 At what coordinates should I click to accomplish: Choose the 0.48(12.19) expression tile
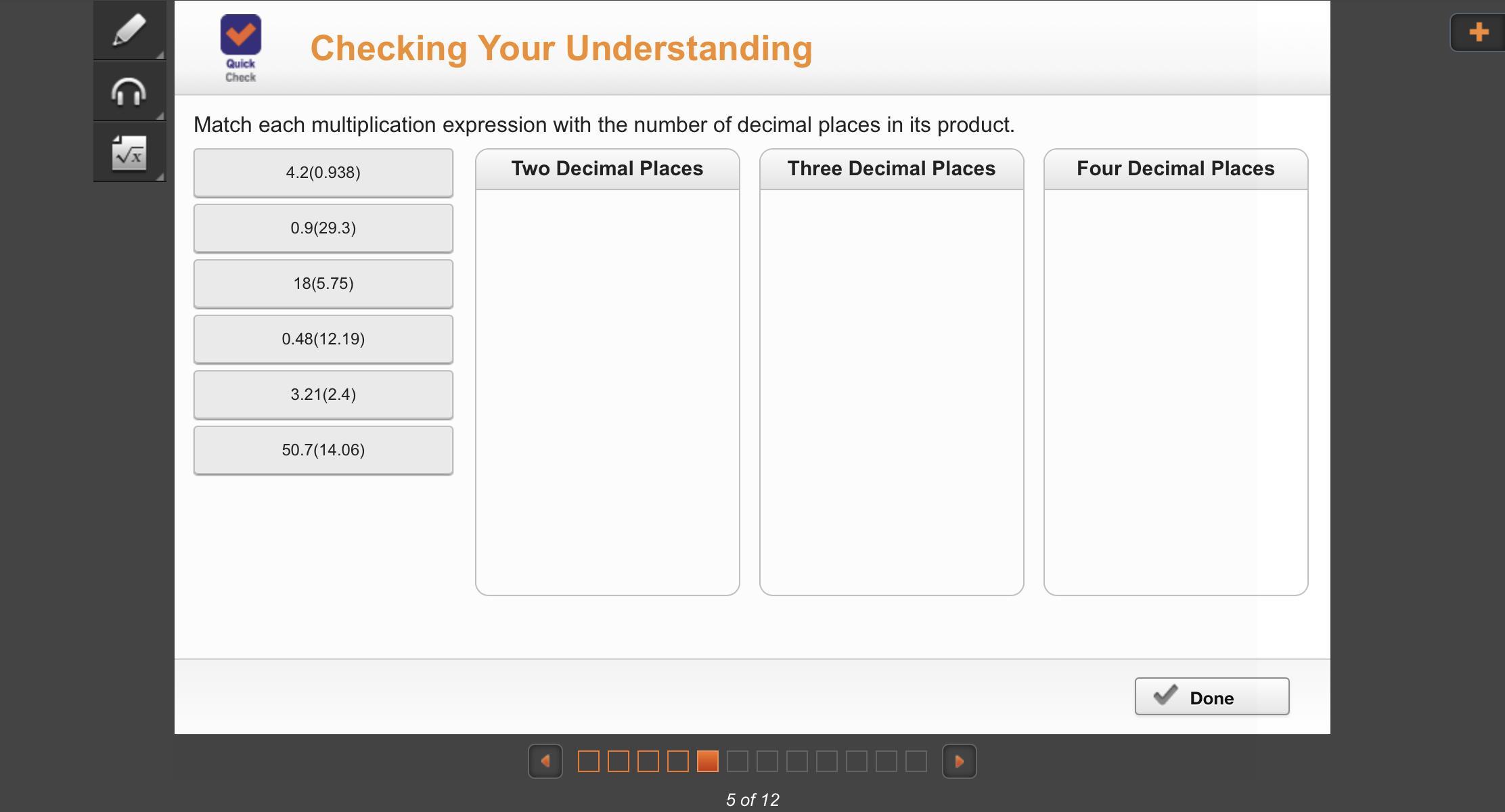pyautogui.click(x=323, y=339)
